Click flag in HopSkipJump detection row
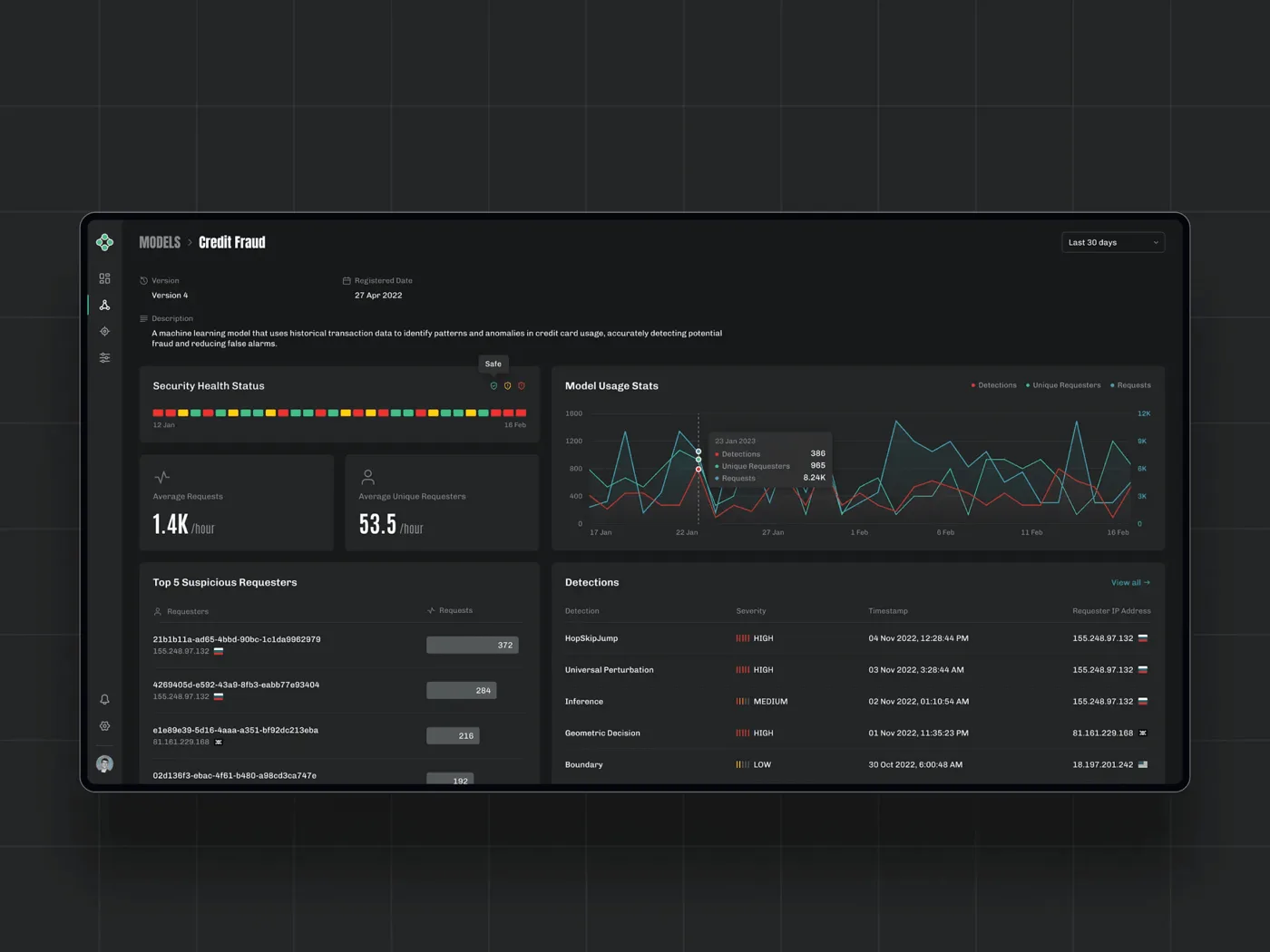This screenshot has width=1270, height=952. [1143, 638]
